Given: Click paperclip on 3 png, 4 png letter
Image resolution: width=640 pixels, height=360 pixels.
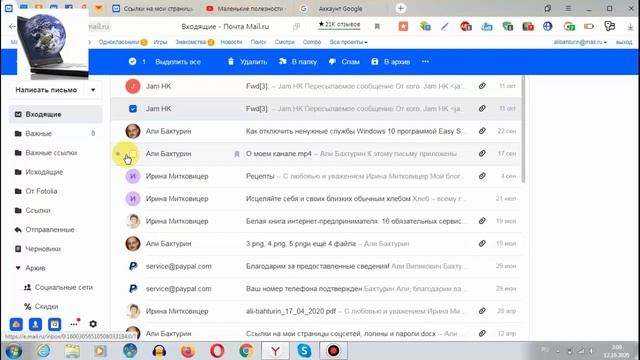Looking at the screenshot, I should [482, 243].
